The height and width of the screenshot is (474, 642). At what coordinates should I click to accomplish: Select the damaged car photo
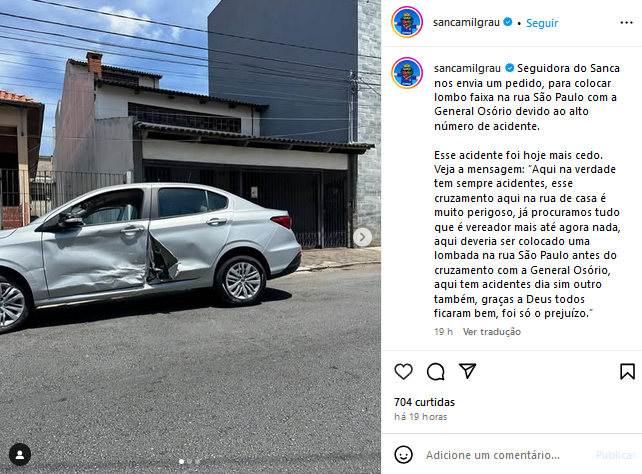[x=190, y=237]
